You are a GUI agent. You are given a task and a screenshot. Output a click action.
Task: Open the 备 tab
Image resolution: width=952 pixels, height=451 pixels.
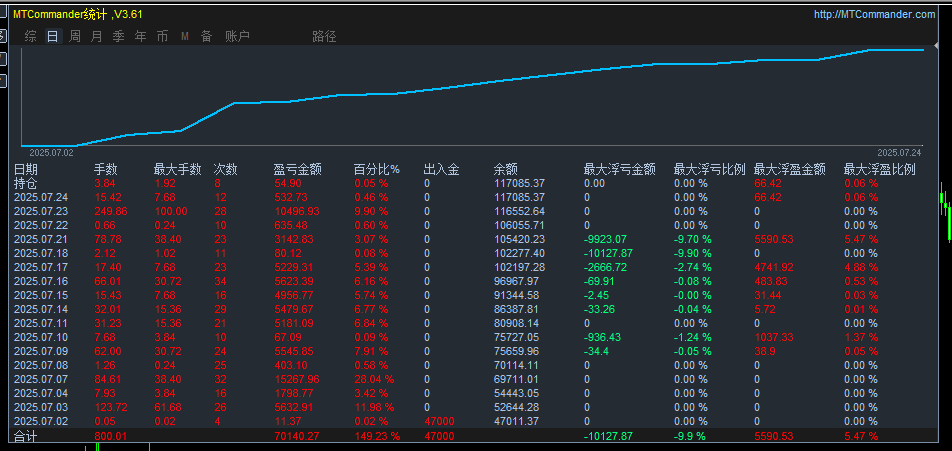pos(206,36)
